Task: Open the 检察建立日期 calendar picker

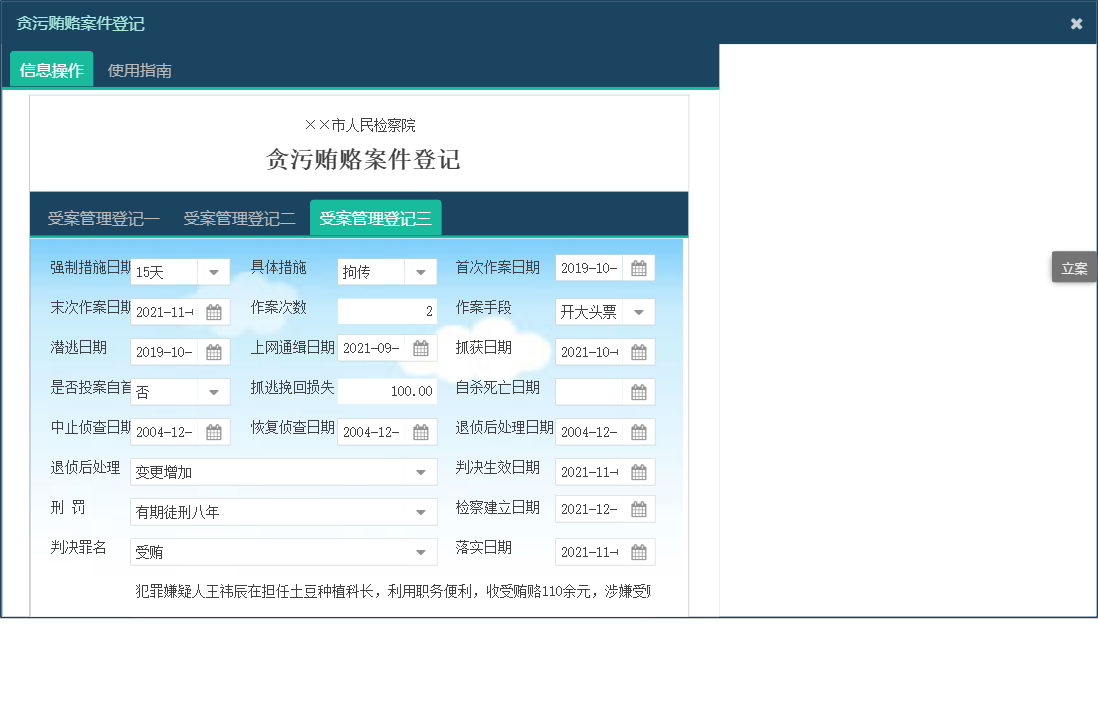Action: point(641,508)
